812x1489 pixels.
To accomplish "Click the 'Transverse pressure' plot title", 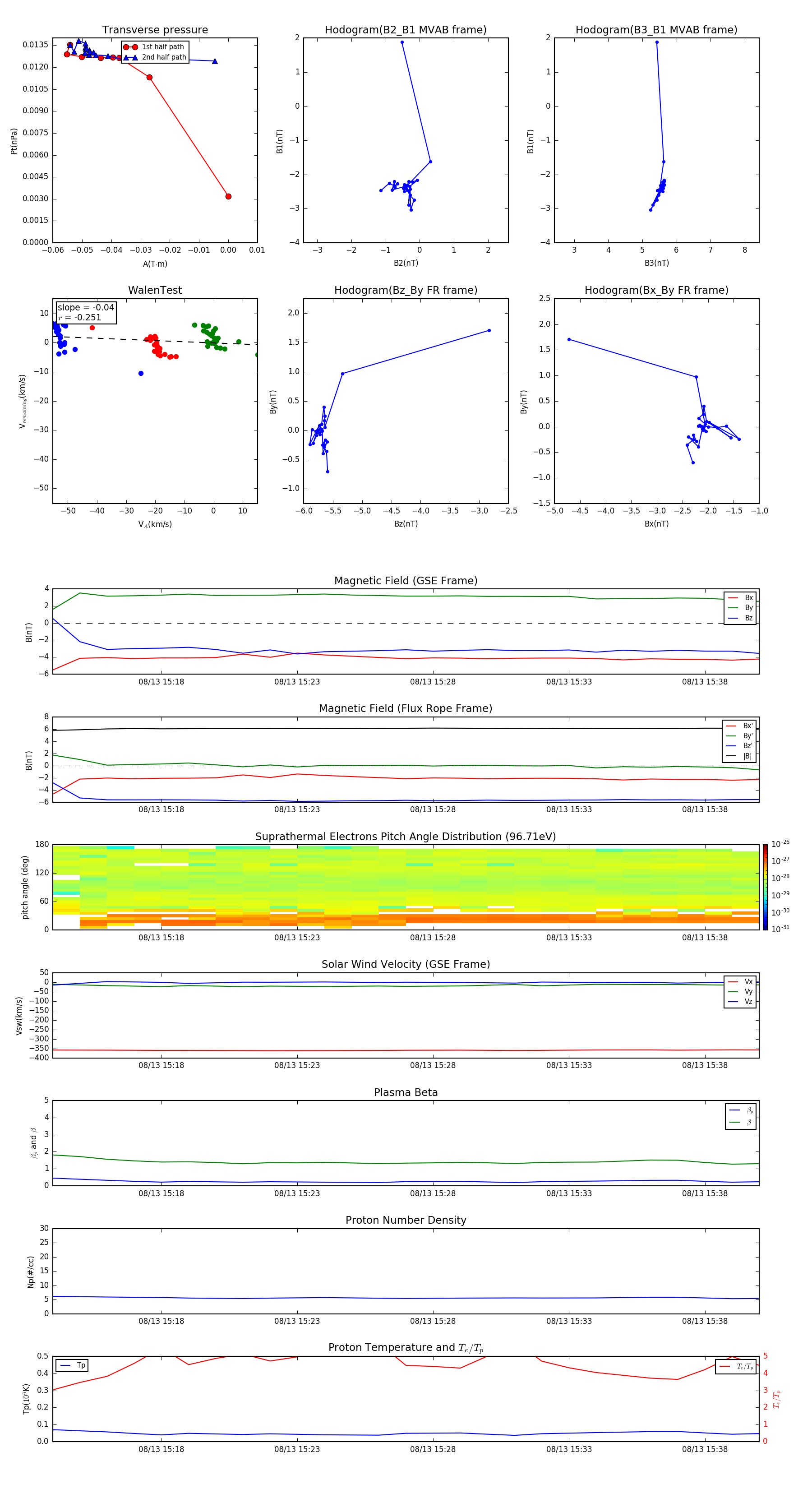I will pos(155,29).
